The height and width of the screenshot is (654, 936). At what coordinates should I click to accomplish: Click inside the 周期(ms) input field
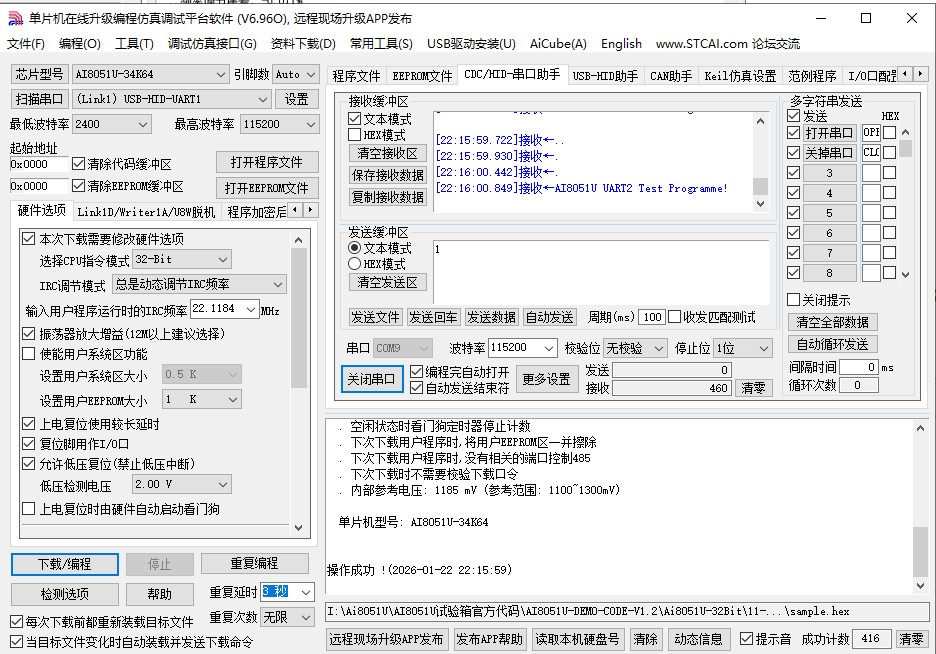650,318
